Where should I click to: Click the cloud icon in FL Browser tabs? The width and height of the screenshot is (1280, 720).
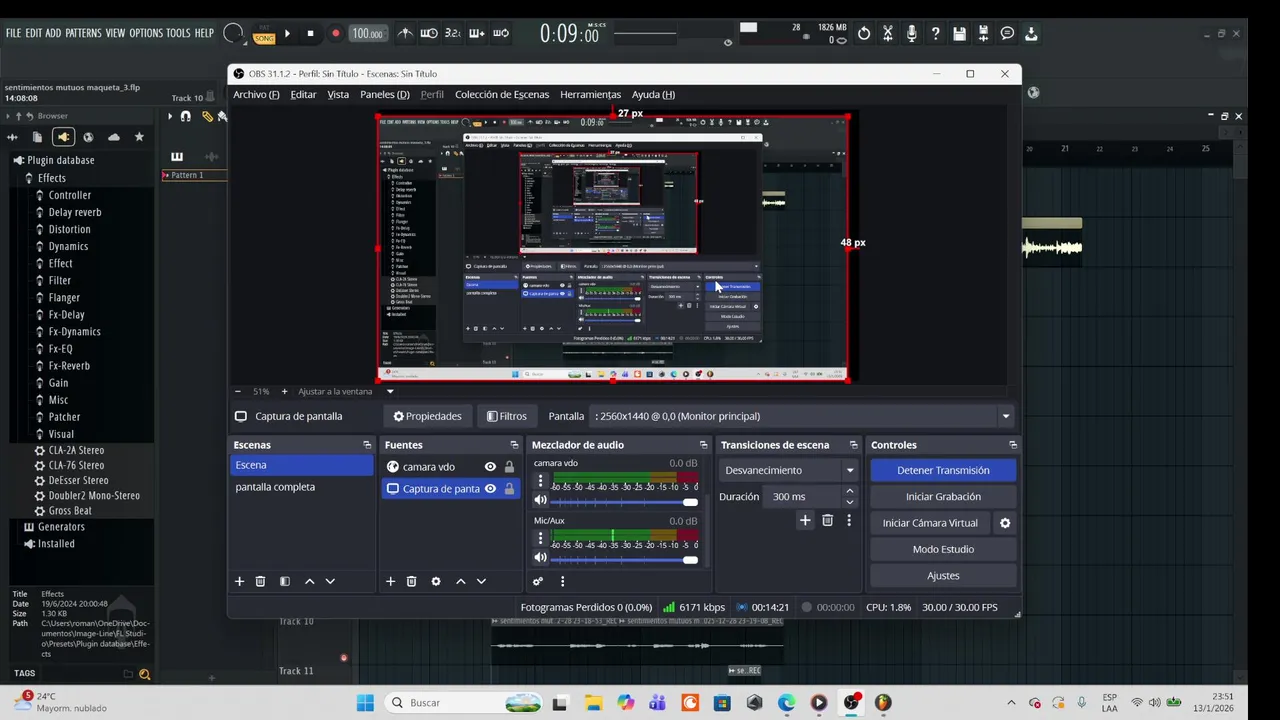[114, 137]
